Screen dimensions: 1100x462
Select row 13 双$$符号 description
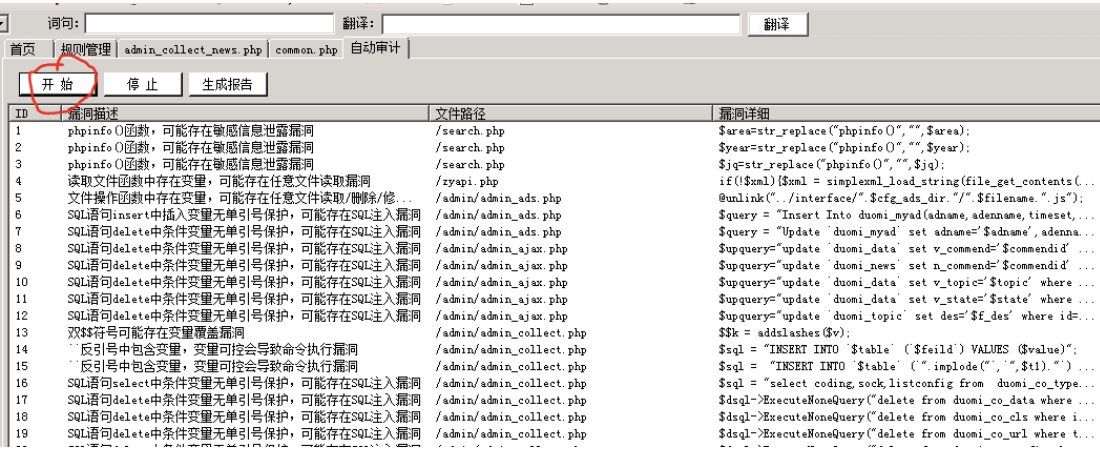tap(156, 332)
